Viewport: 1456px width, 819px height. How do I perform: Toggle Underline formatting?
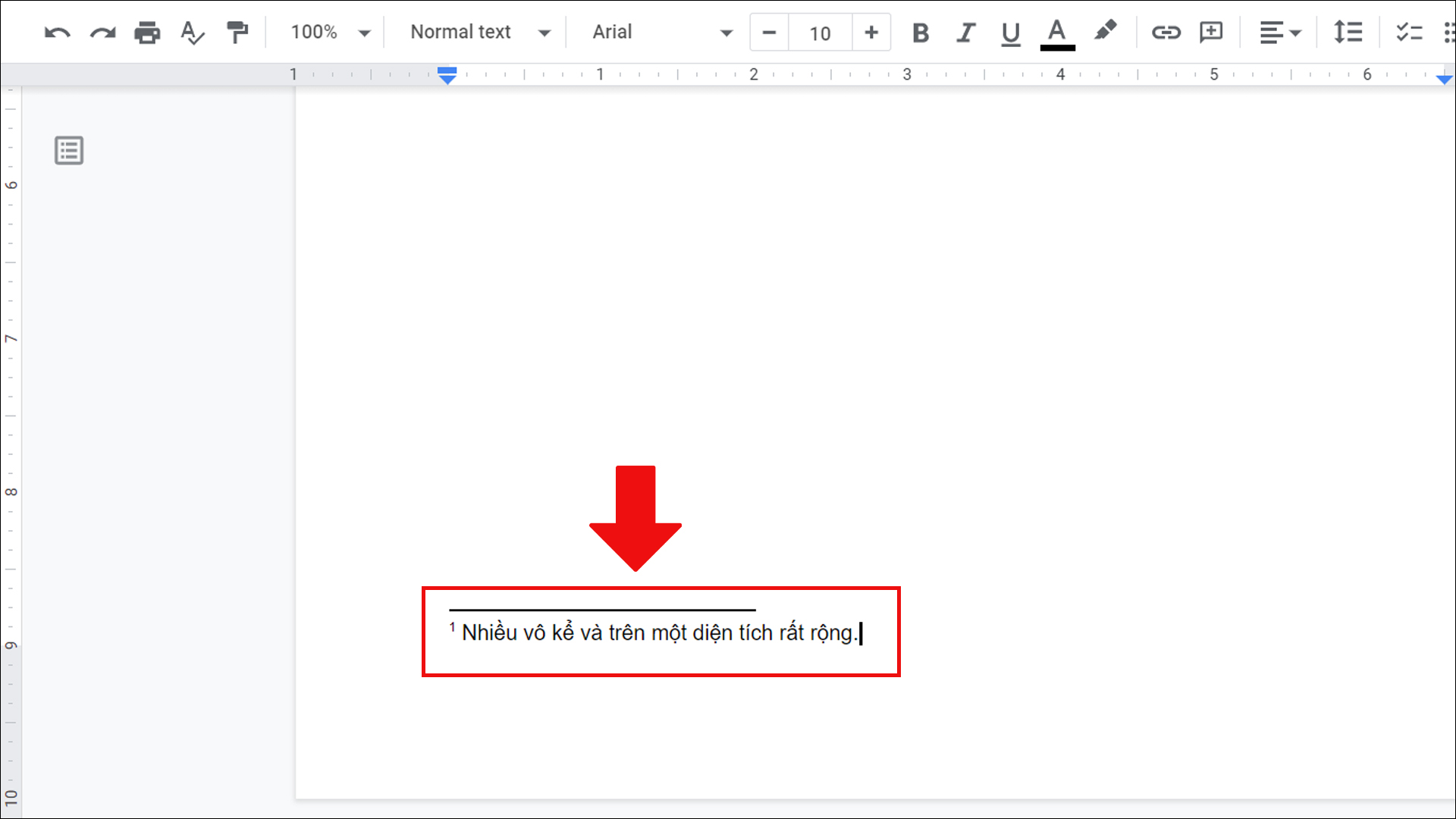click(1010, 33)
